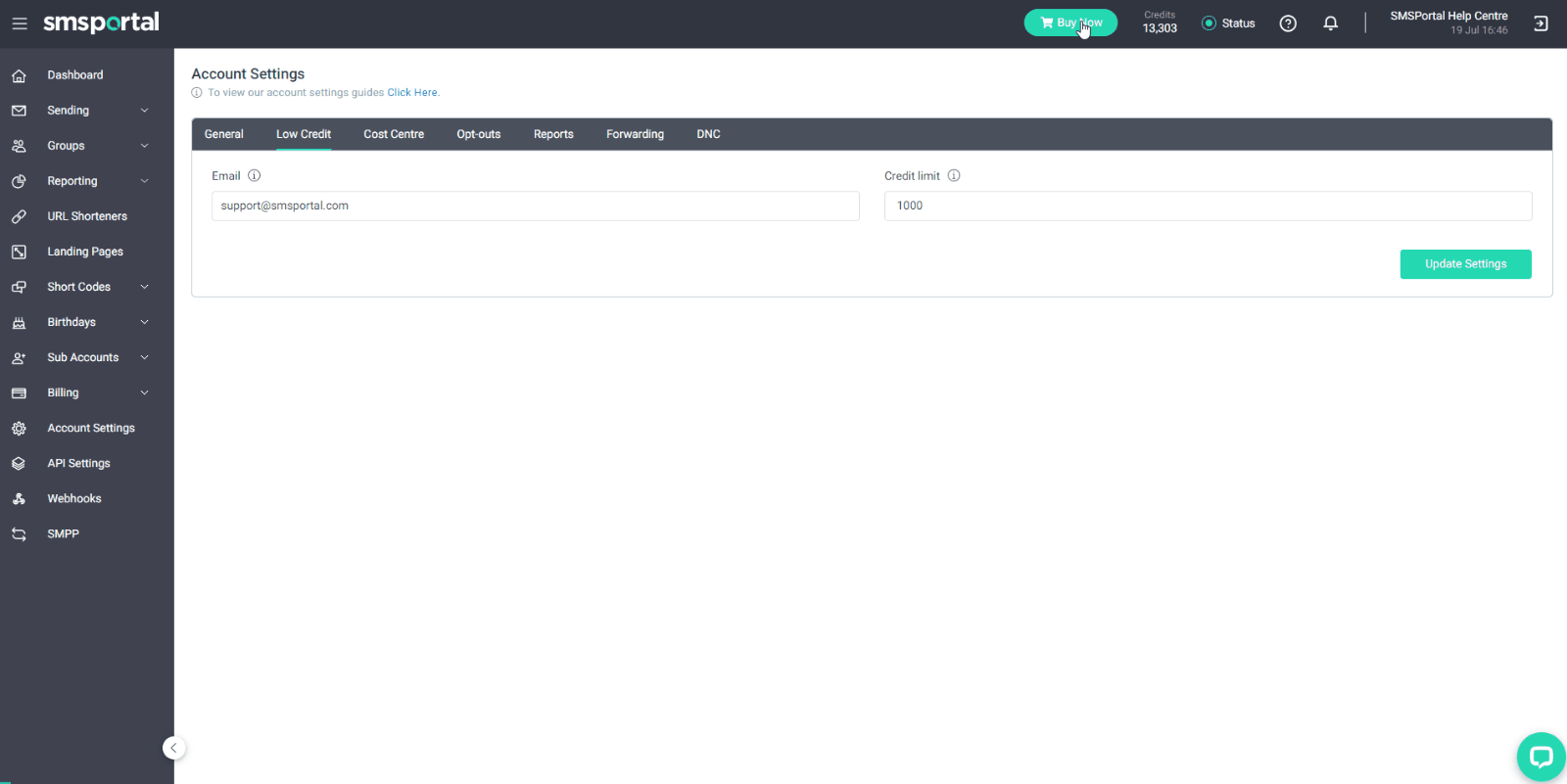Open Landing Pages in the sidebar
Image resolution: width=1567 pixels, height=784 pixels.
(85, 252)
